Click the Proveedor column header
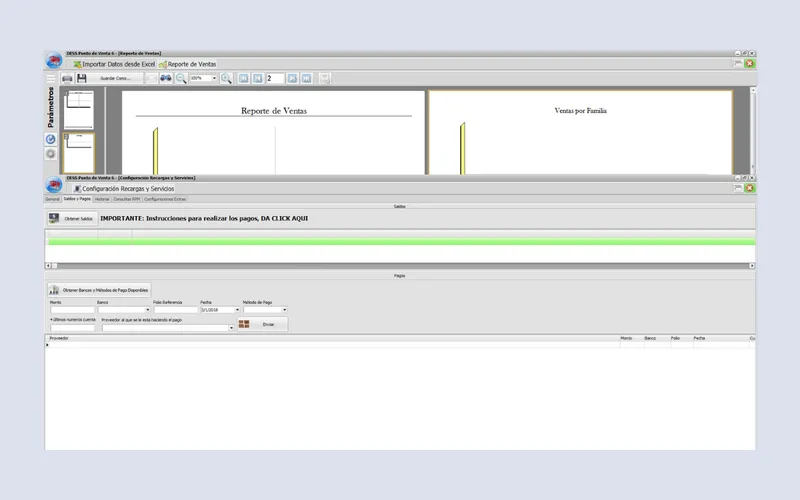The height and width of the screenshot is (500, 800). (333, 338)
